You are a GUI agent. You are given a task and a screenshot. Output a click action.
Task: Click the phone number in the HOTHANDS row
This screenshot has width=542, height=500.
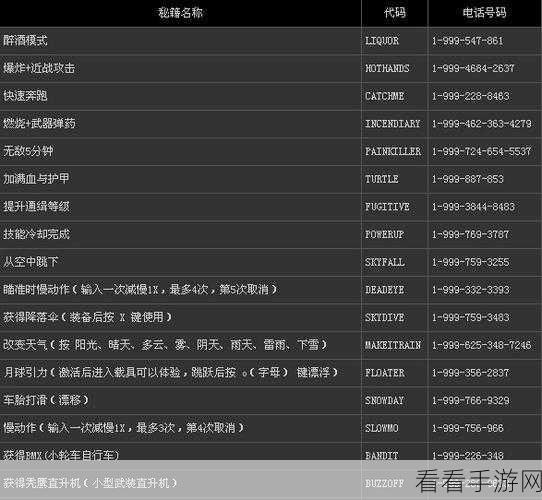point(473,68)
